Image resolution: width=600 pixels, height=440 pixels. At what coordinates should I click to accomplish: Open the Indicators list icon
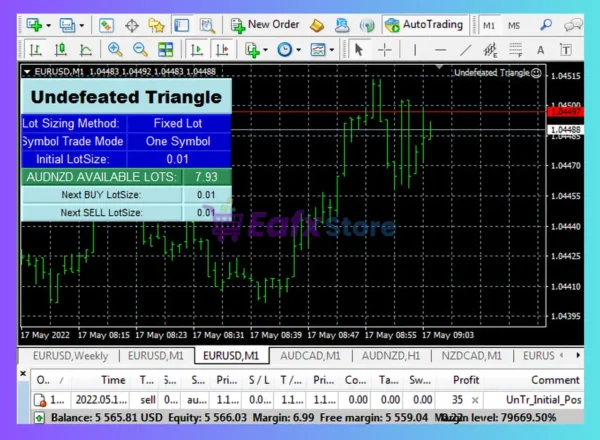252,50
